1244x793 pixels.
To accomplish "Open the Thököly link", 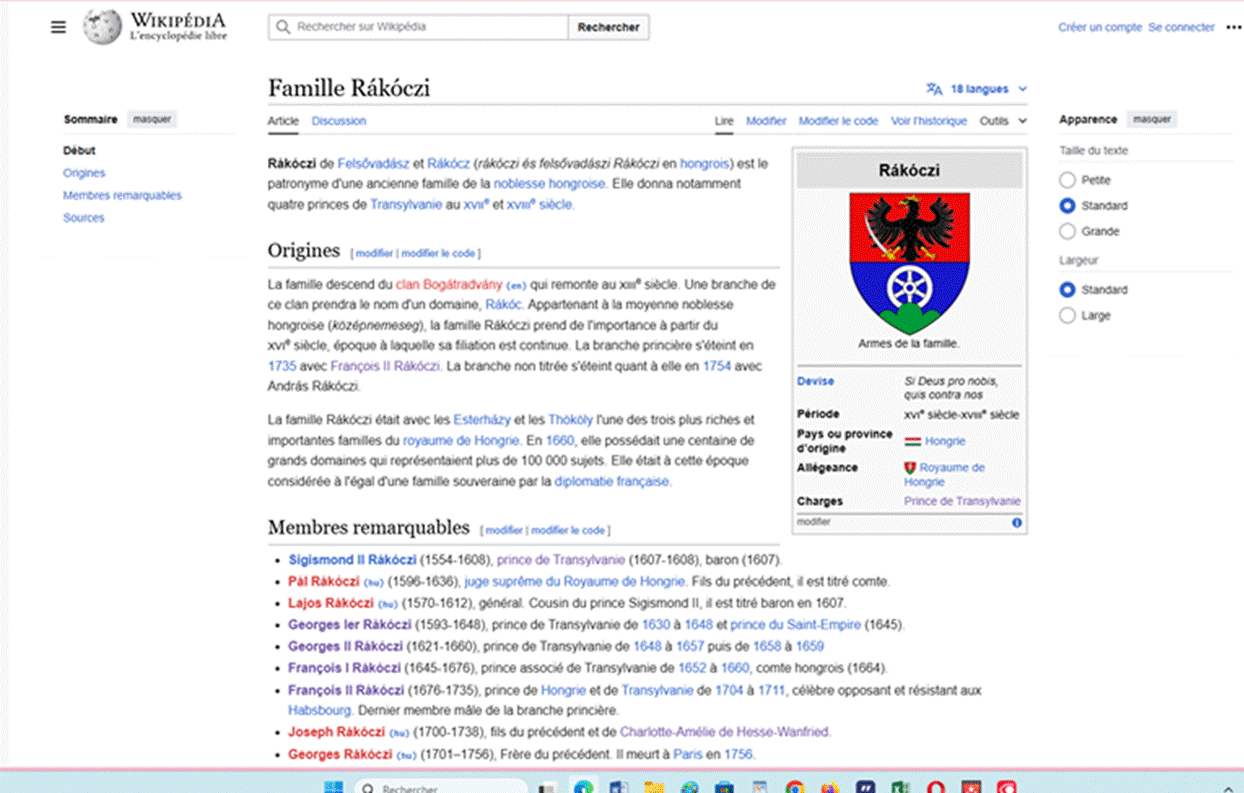I will tap(568, 420).
